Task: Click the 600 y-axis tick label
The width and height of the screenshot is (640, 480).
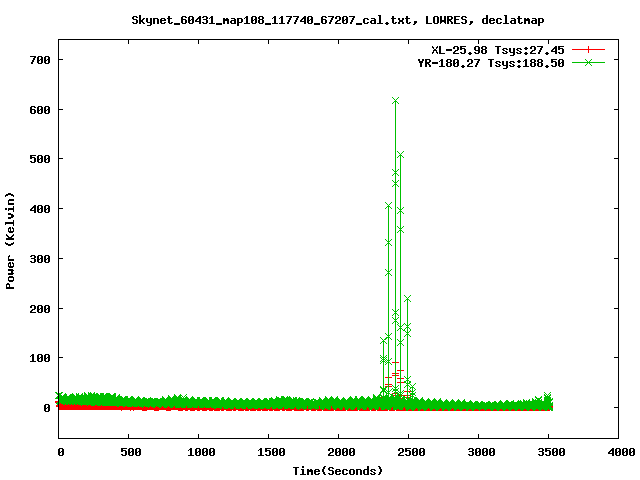Action: [x=40, y=110]
